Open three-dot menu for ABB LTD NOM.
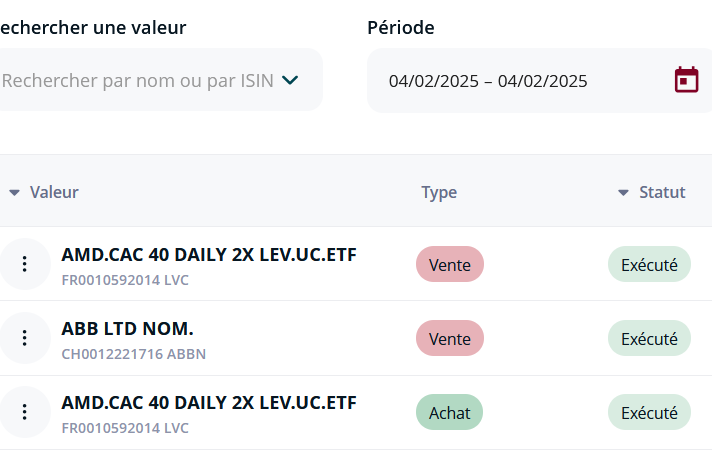Screen dimensions: 712x466 coord(25,338)
